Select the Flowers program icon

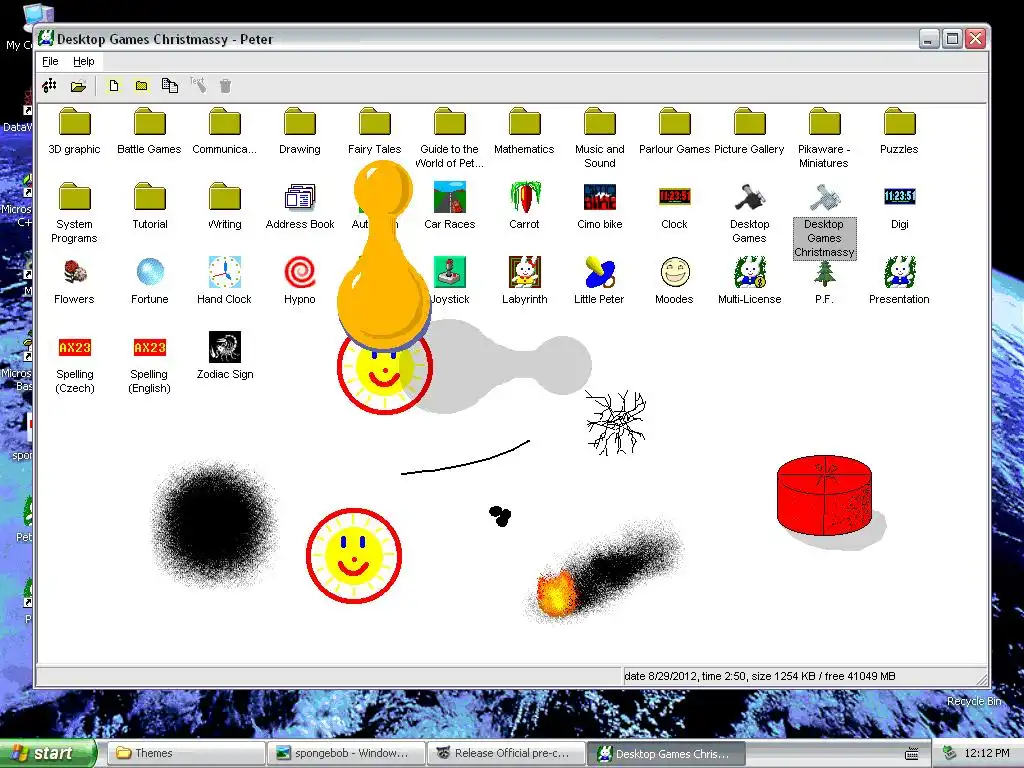pyautogui.click(x=74, y=272)
